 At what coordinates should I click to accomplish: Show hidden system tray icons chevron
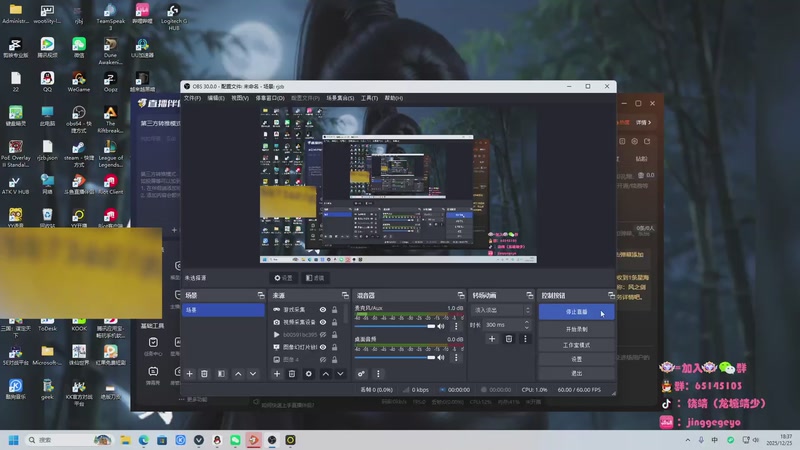(x=688, y=440)
